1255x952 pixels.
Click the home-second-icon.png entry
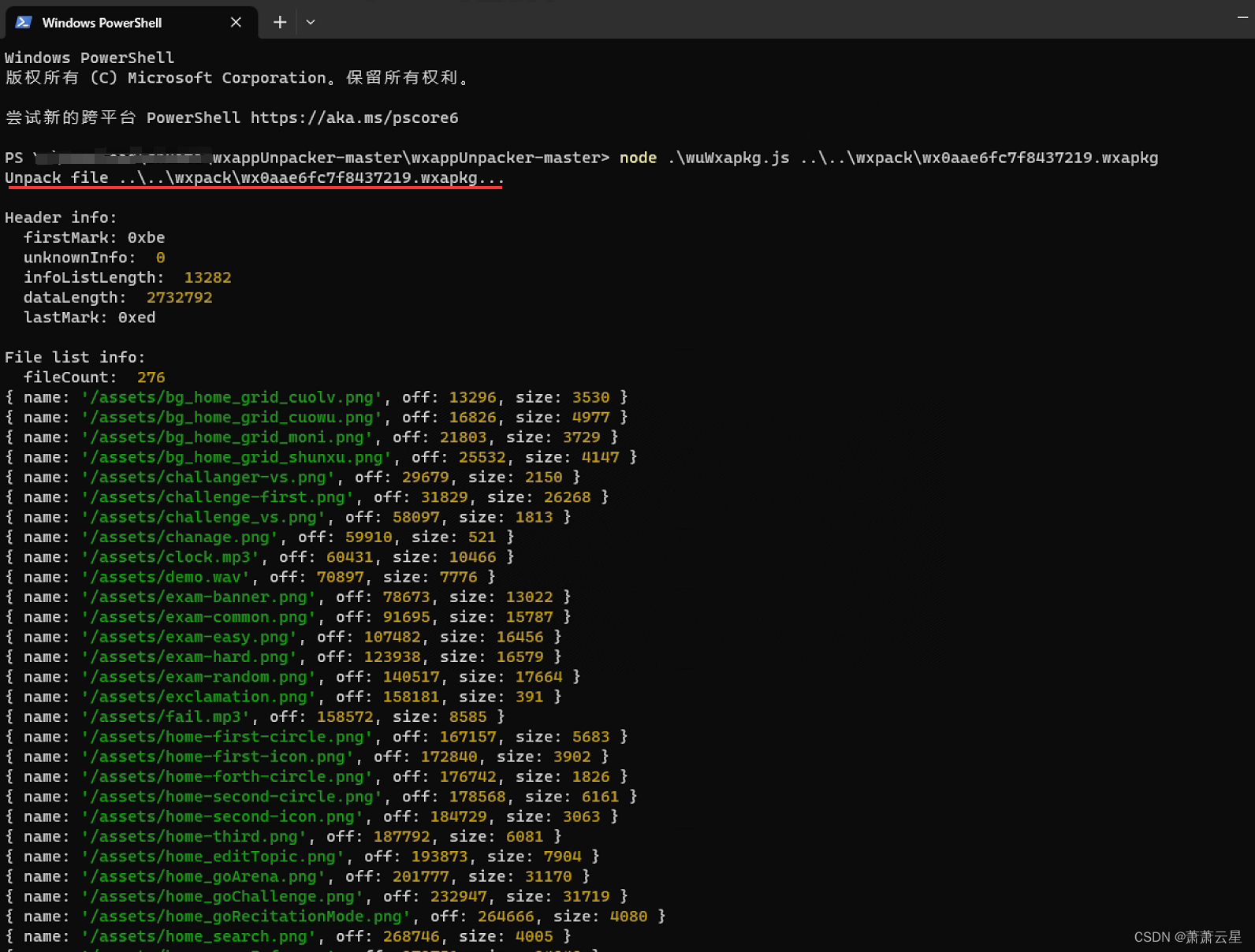[311, 816]
